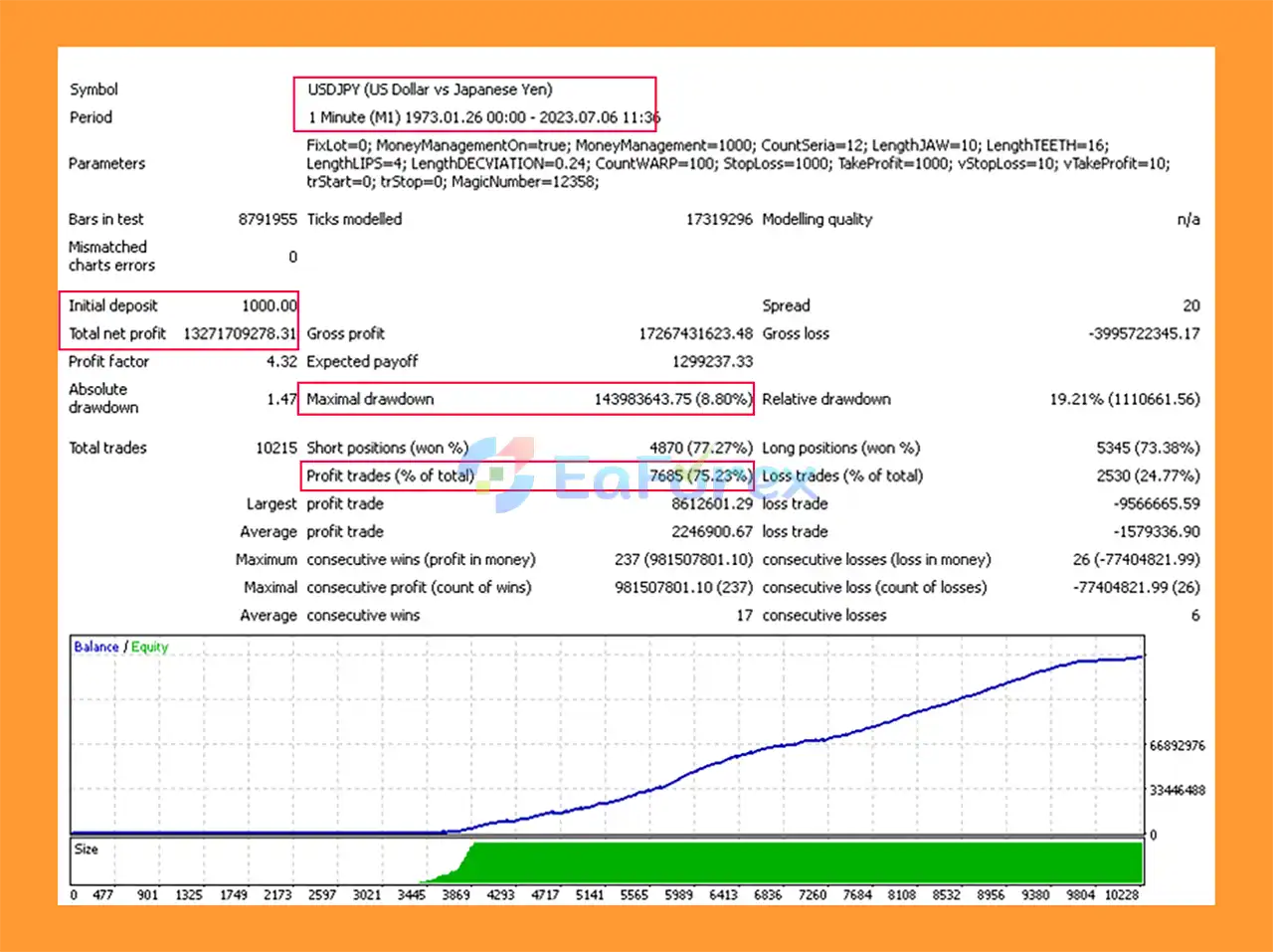
Task: Click the Modelling quality n/a value
Action: click(x=1187, y=220)
